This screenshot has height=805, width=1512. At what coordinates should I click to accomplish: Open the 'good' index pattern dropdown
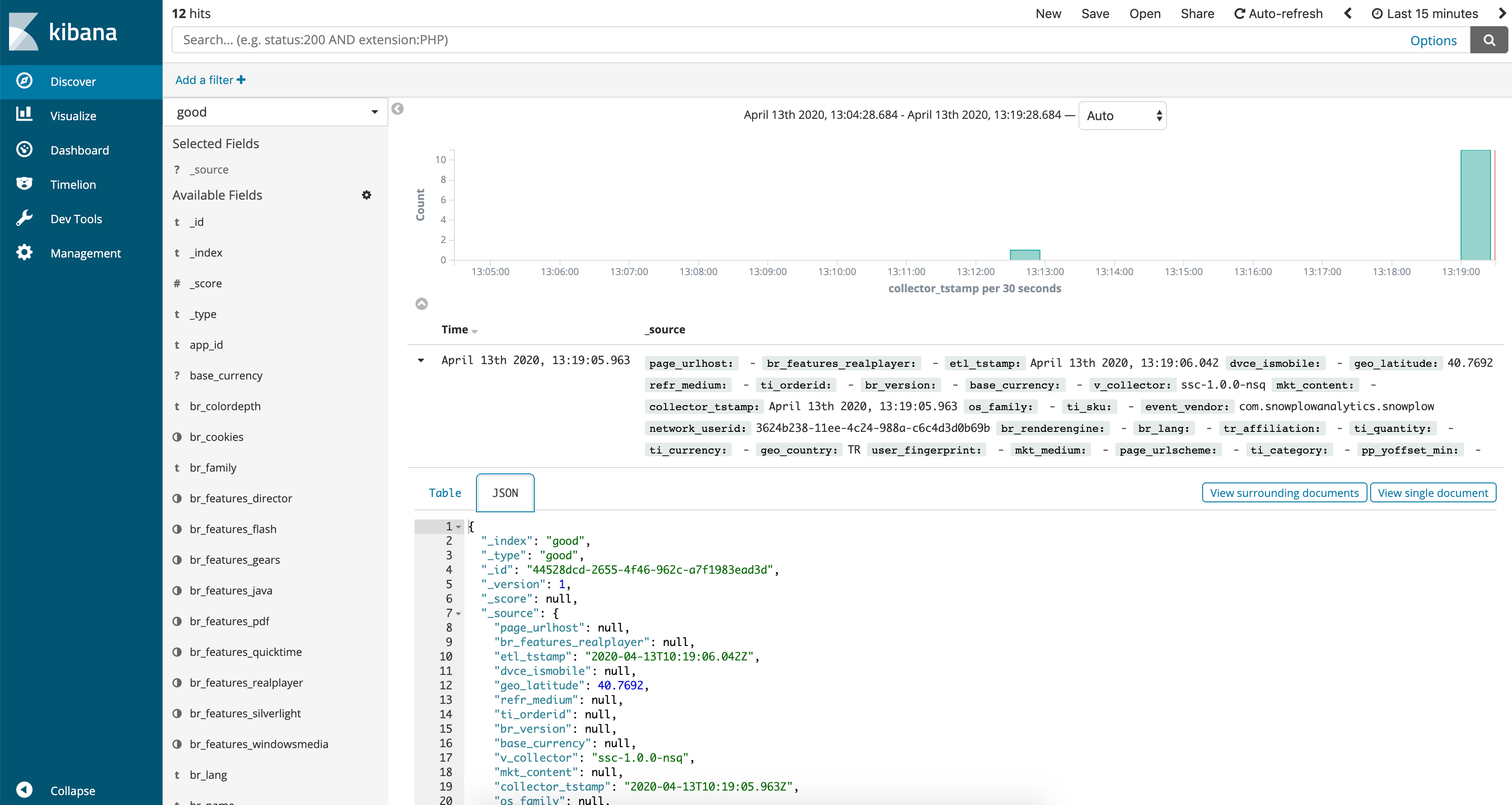click(x=275, y=112)
